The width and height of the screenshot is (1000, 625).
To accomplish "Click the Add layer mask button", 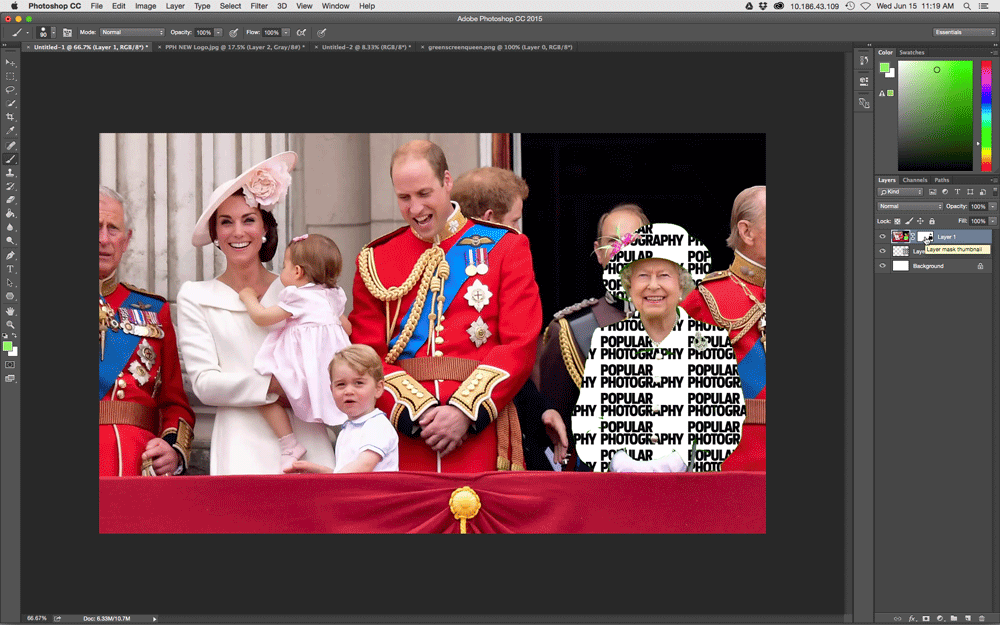I will (x=926, y=619).
